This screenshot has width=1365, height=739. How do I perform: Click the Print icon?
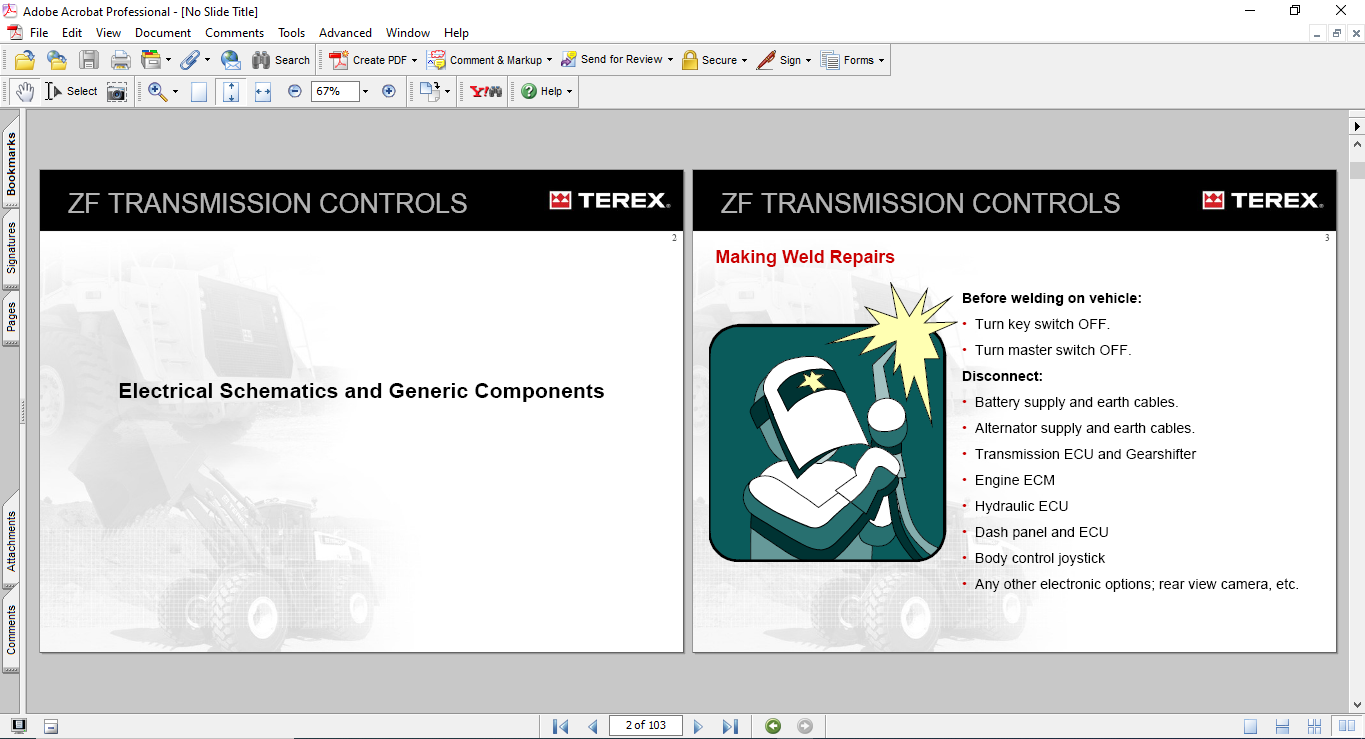pos(120,60)
